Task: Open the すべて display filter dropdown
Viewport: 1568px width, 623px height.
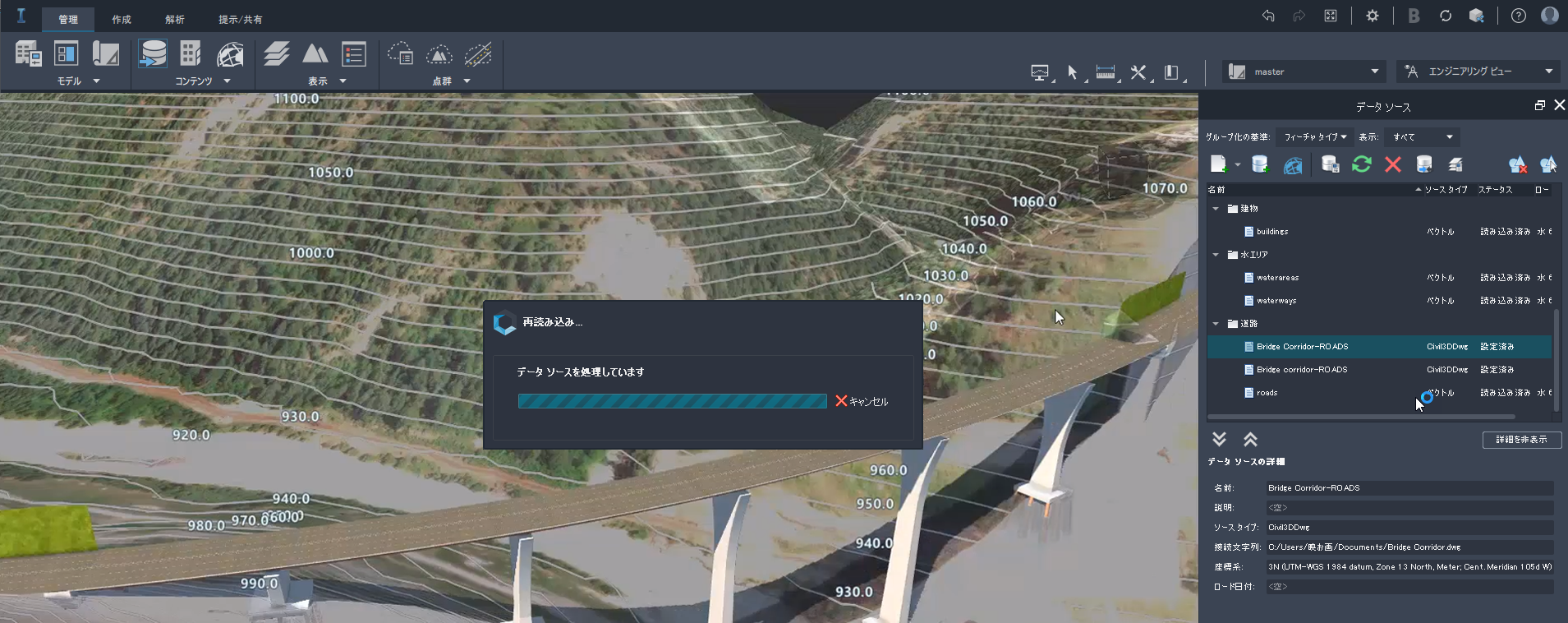Action: click(1423, 137)
